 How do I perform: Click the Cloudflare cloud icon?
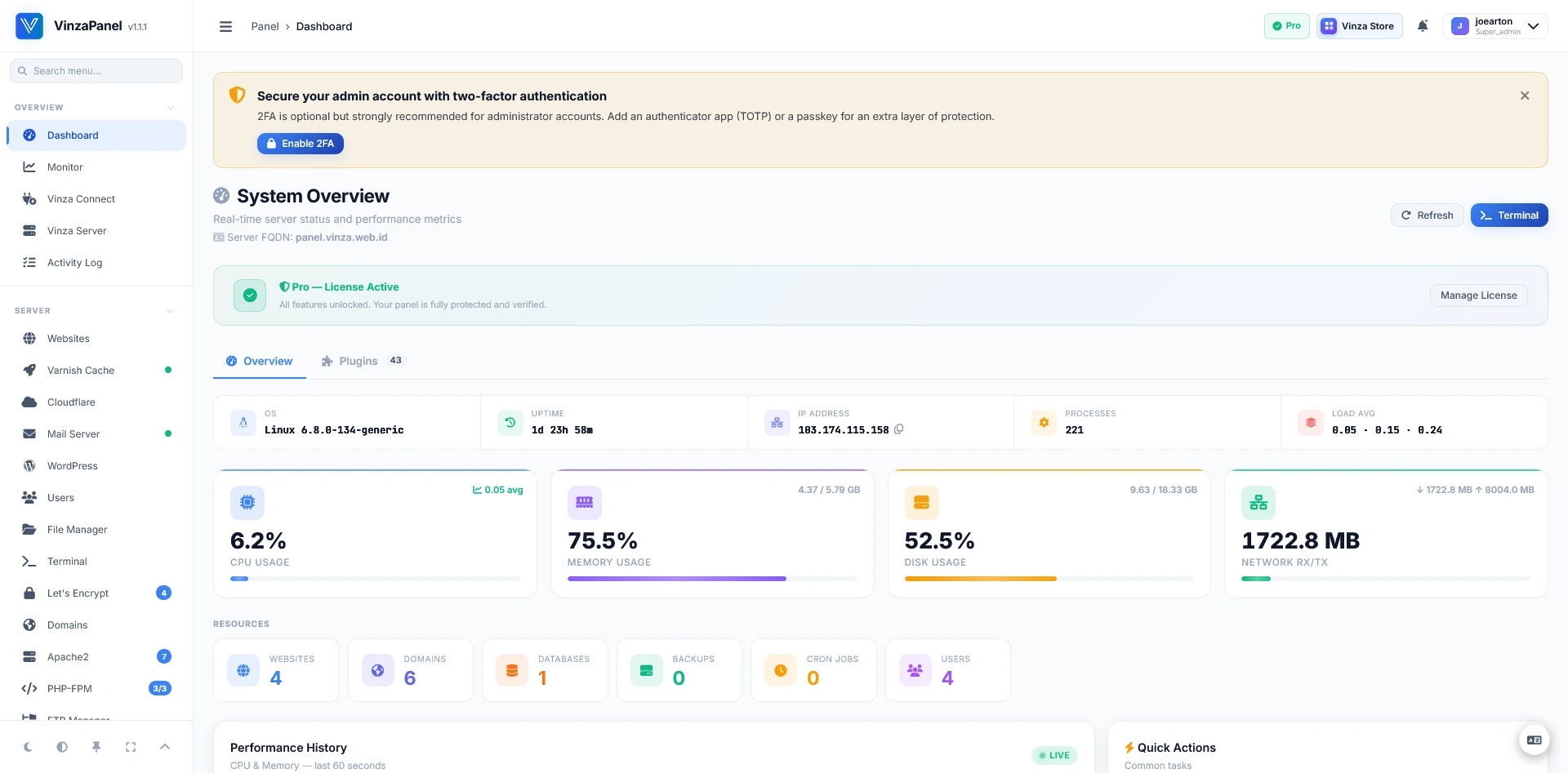(29, 402)
